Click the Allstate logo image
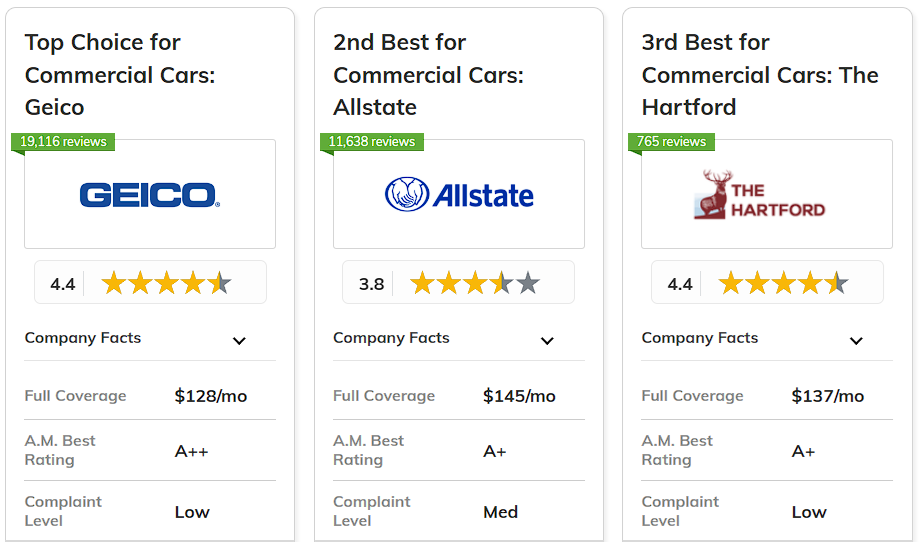Image resolution: width=921 pixels, height=542 pixels. tap(459, 194)
